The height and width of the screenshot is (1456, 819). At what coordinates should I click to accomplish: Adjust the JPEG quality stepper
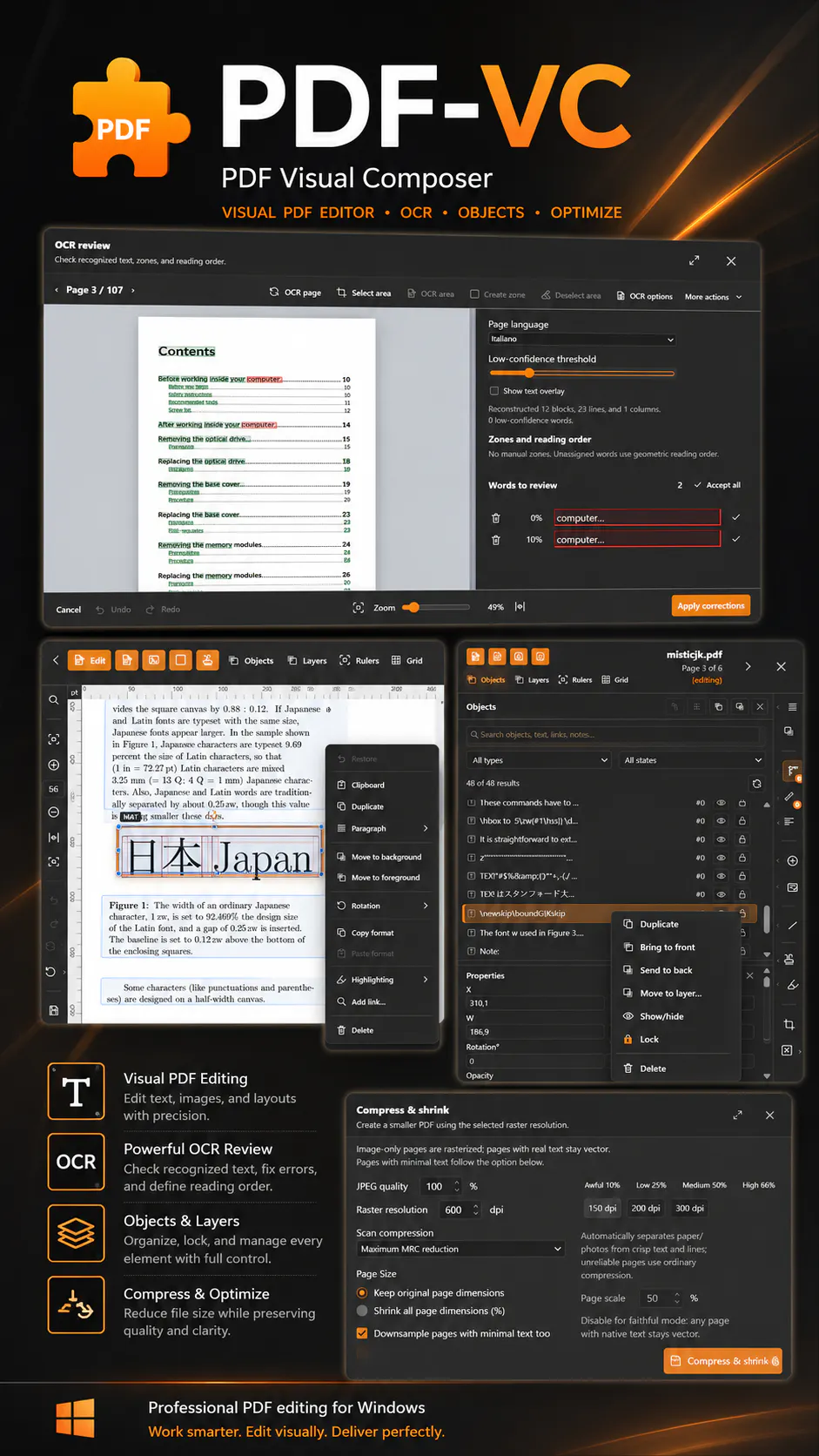pyautogui.click(x=457, y=1186)
